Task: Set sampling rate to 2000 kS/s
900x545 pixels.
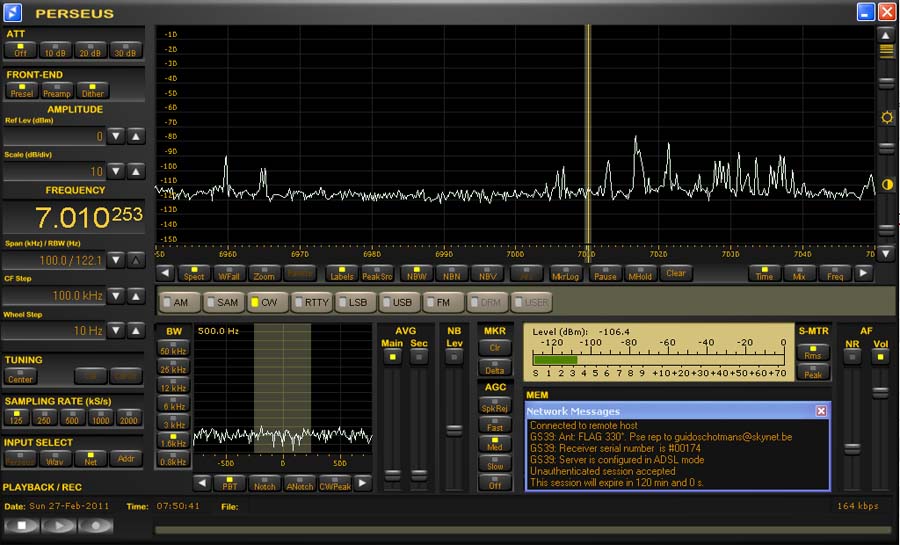Action: (129, 417)
